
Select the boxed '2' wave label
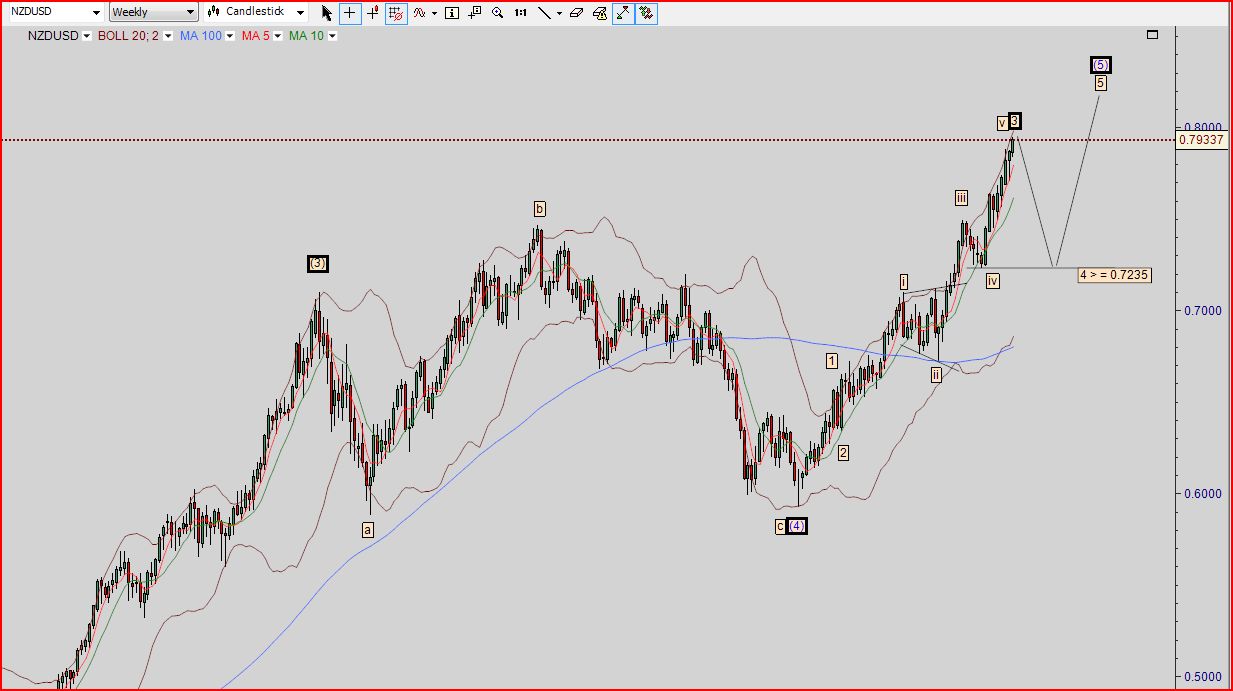[843, 453]
